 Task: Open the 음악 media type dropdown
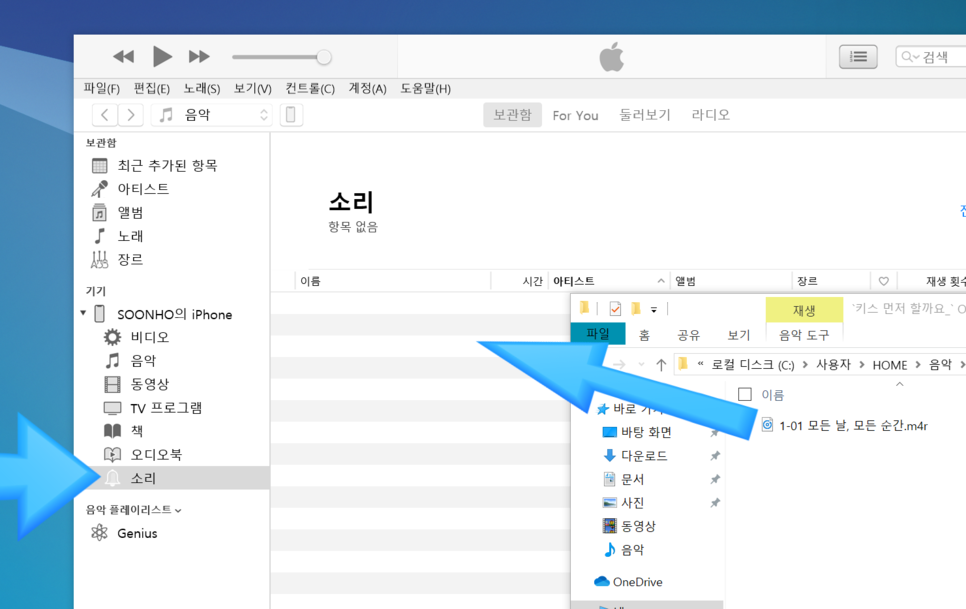213,115
